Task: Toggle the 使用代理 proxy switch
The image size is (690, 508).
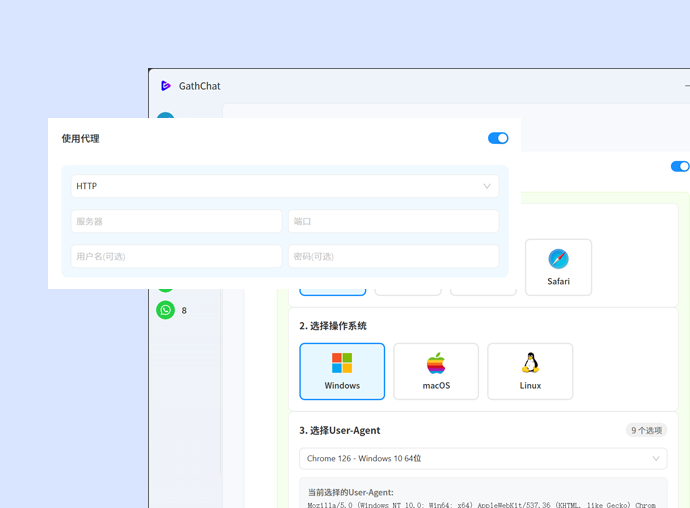Action: click(x=497, y=138)
